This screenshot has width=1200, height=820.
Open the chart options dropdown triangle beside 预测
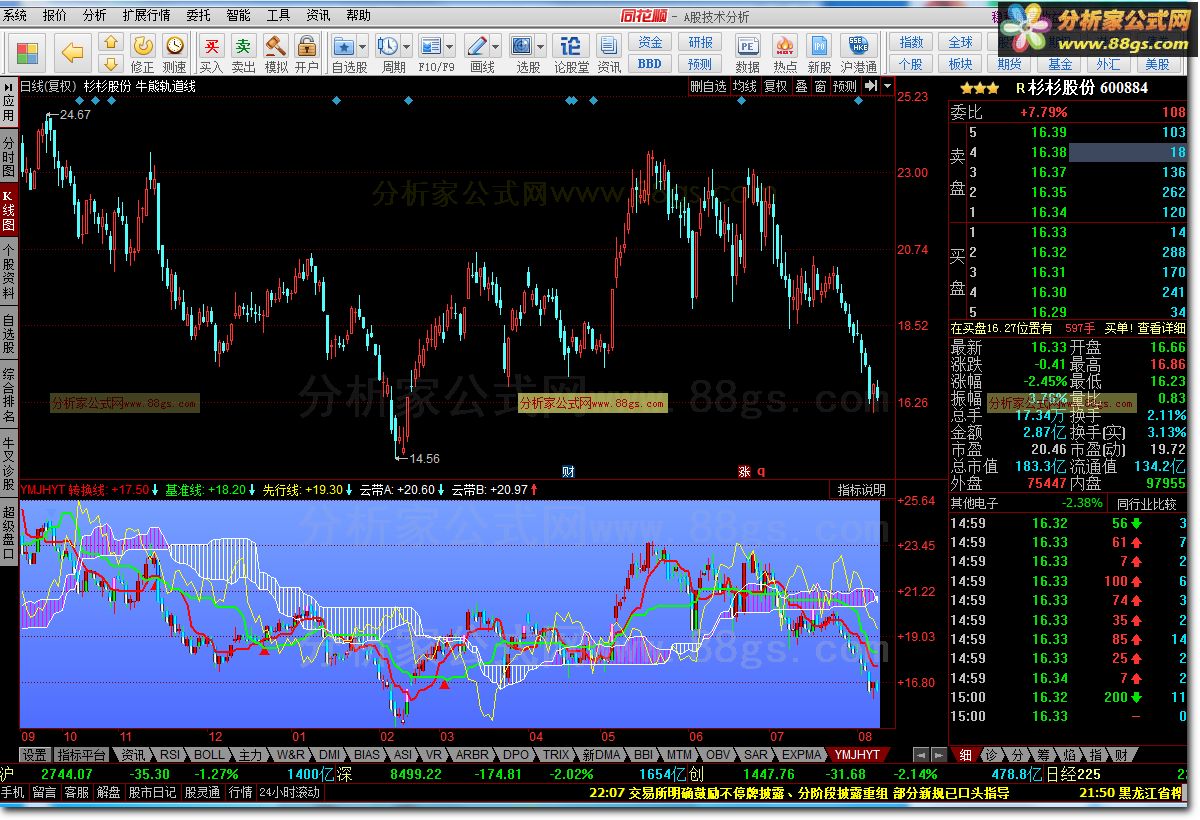(887, 86)
